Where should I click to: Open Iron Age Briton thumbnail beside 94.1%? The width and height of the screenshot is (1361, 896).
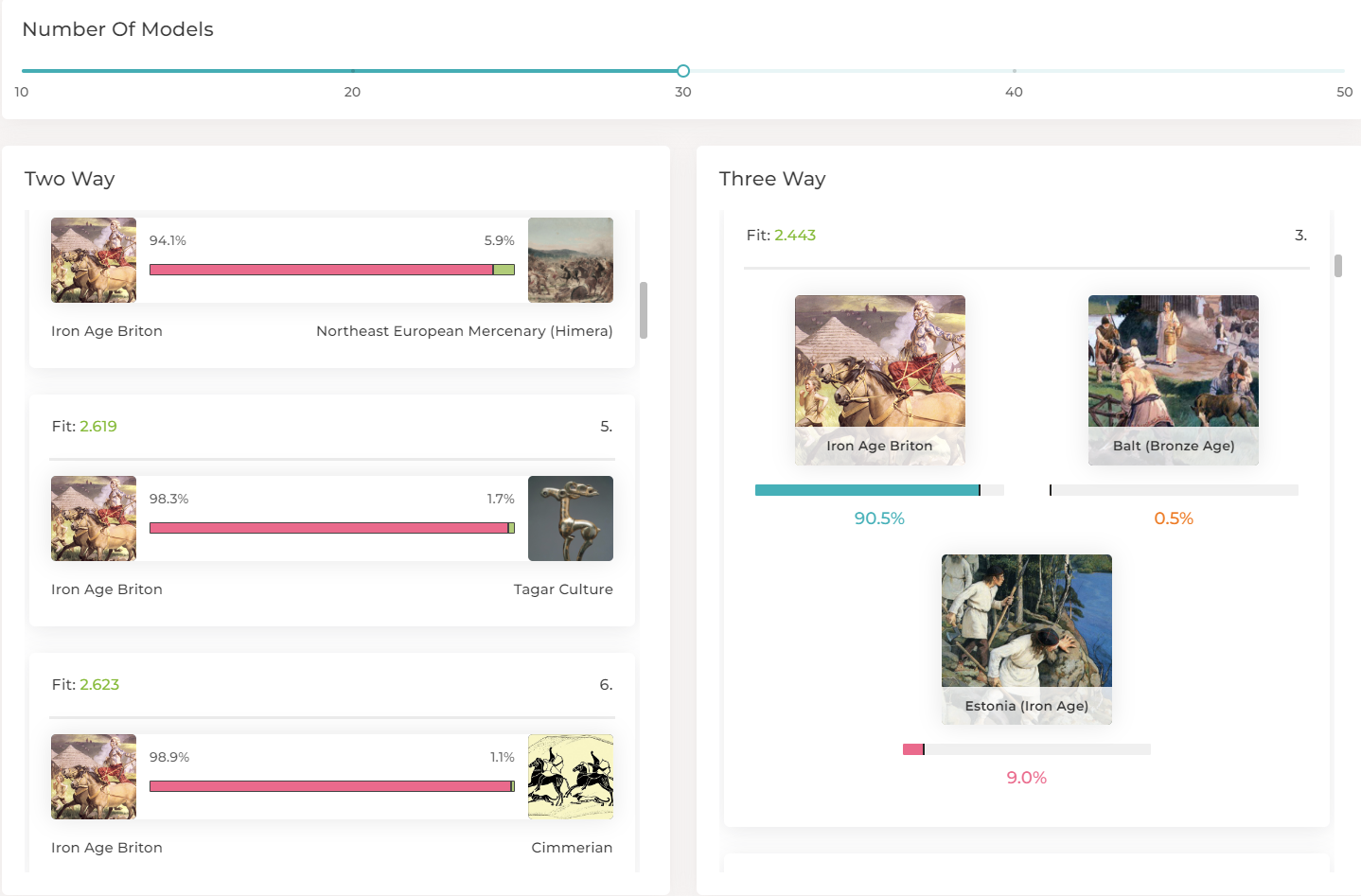94,260
